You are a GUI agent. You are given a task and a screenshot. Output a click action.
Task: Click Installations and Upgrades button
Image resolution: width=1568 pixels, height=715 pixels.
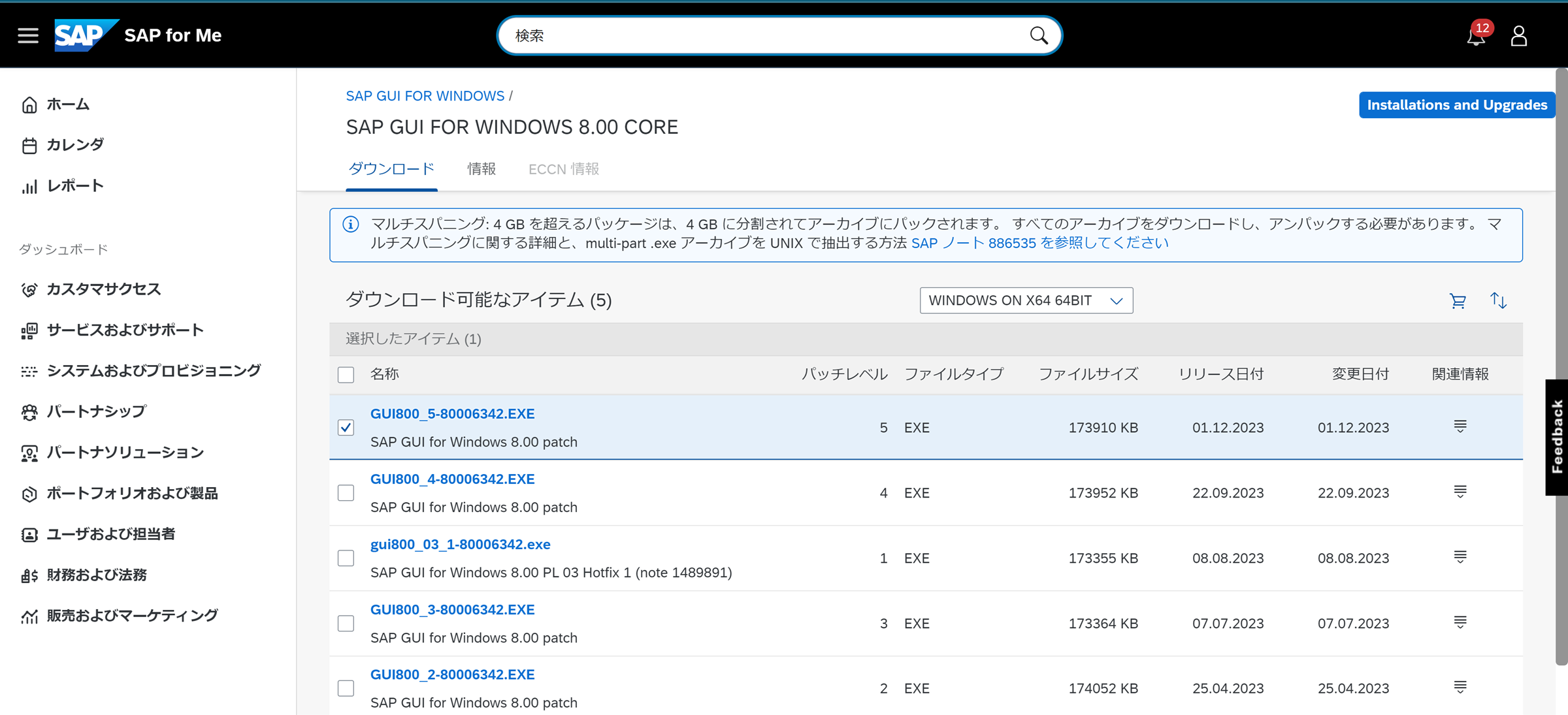click(1456, 105)
